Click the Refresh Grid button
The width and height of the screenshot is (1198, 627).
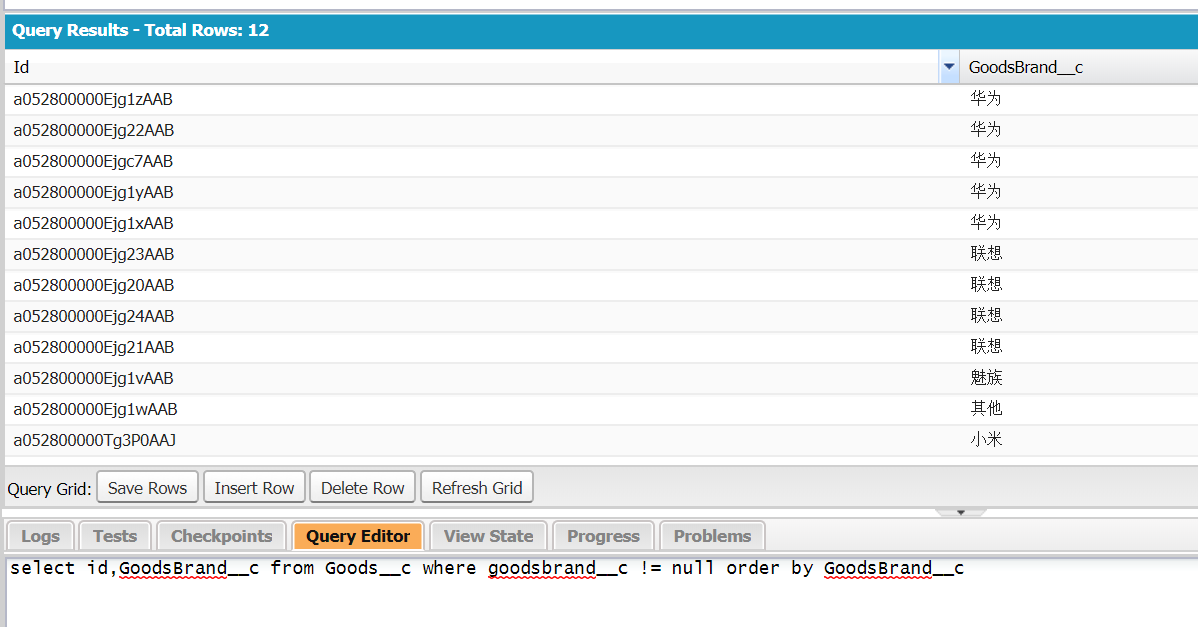coord(477,488)
